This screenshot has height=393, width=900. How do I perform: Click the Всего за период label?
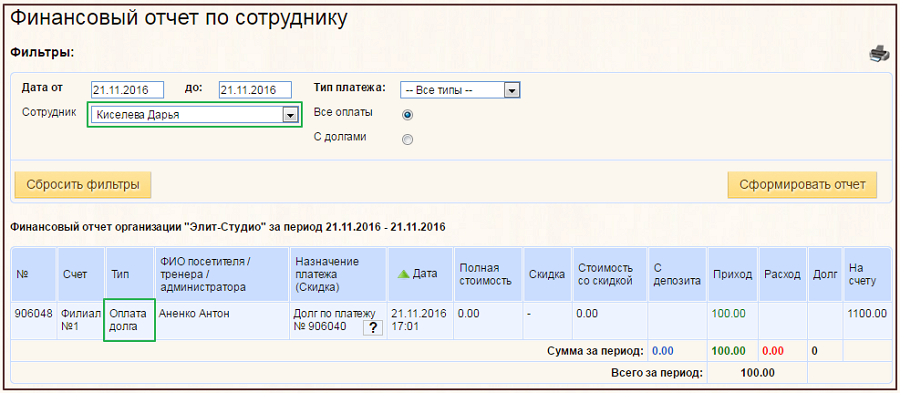pos(657,373)
